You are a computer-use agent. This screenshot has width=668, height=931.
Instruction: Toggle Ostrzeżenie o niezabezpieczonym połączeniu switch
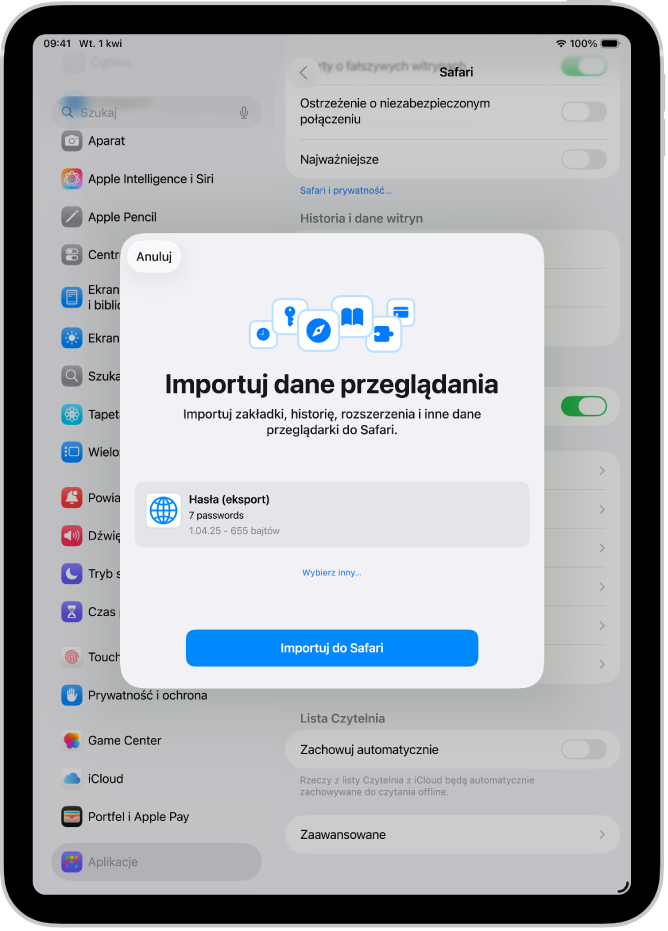click(584, 111)
